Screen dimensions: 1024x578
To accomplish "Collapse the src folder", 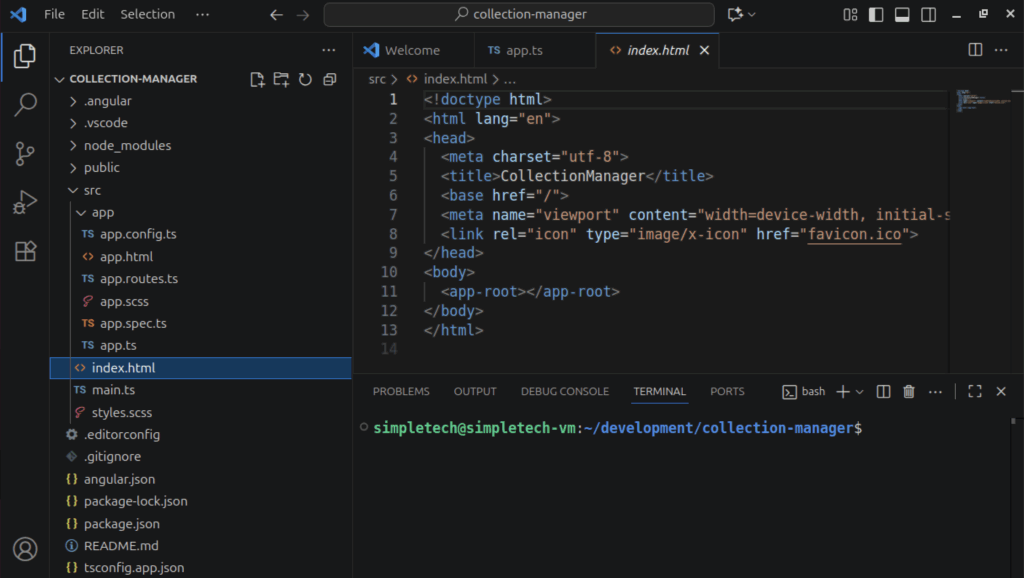I will click(92, 190).
